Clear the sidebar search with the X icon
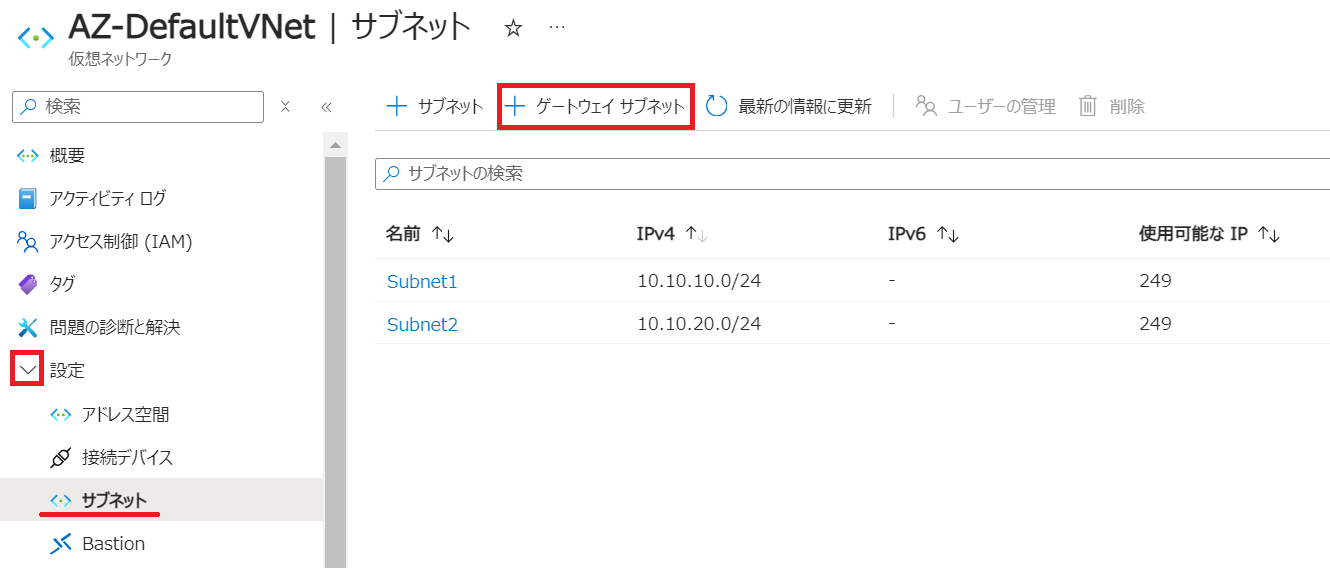1330x568 pixels. tap(285, 106)
